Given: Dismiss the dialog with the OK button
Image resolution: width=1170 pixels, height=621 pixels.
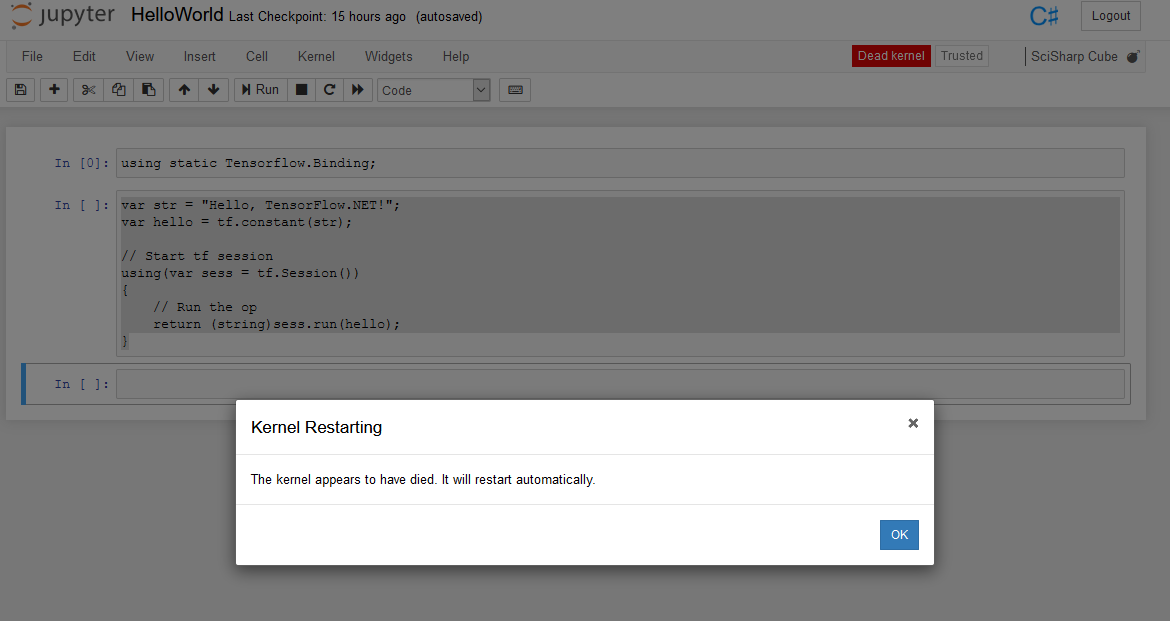Looking at the screenshot, I should pos(898,535).
